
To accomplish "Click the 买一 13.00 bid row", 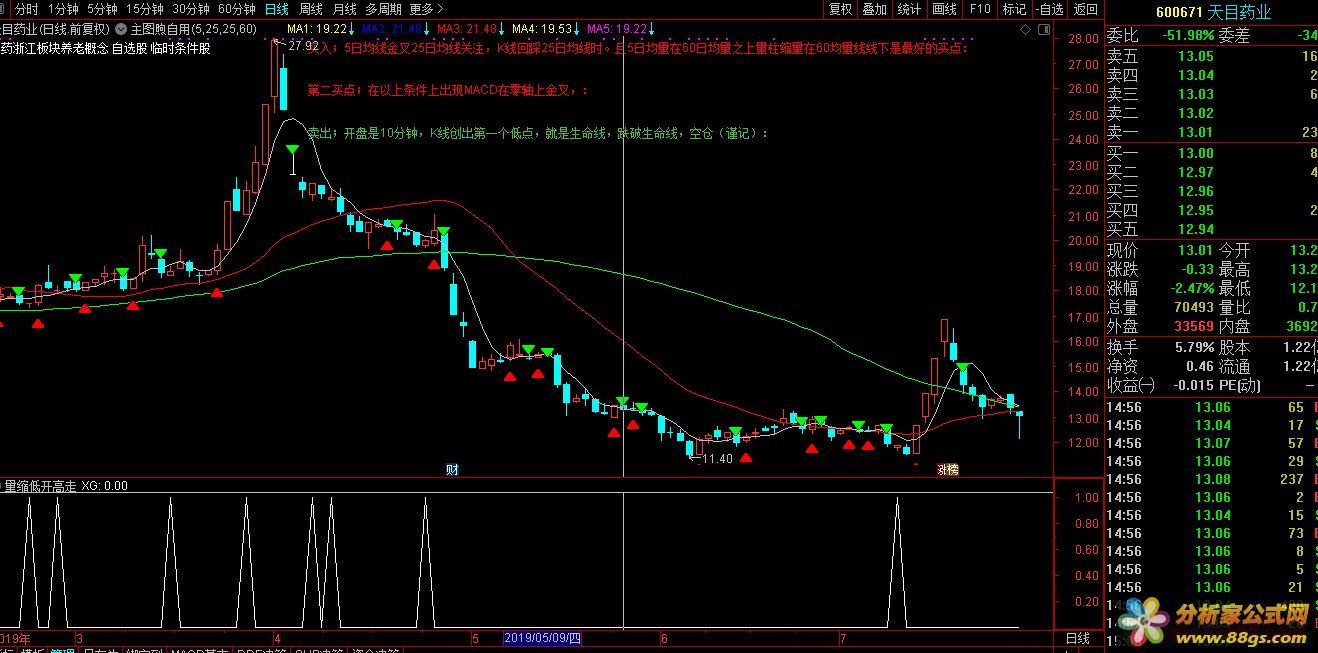I will click(1211, 153).
